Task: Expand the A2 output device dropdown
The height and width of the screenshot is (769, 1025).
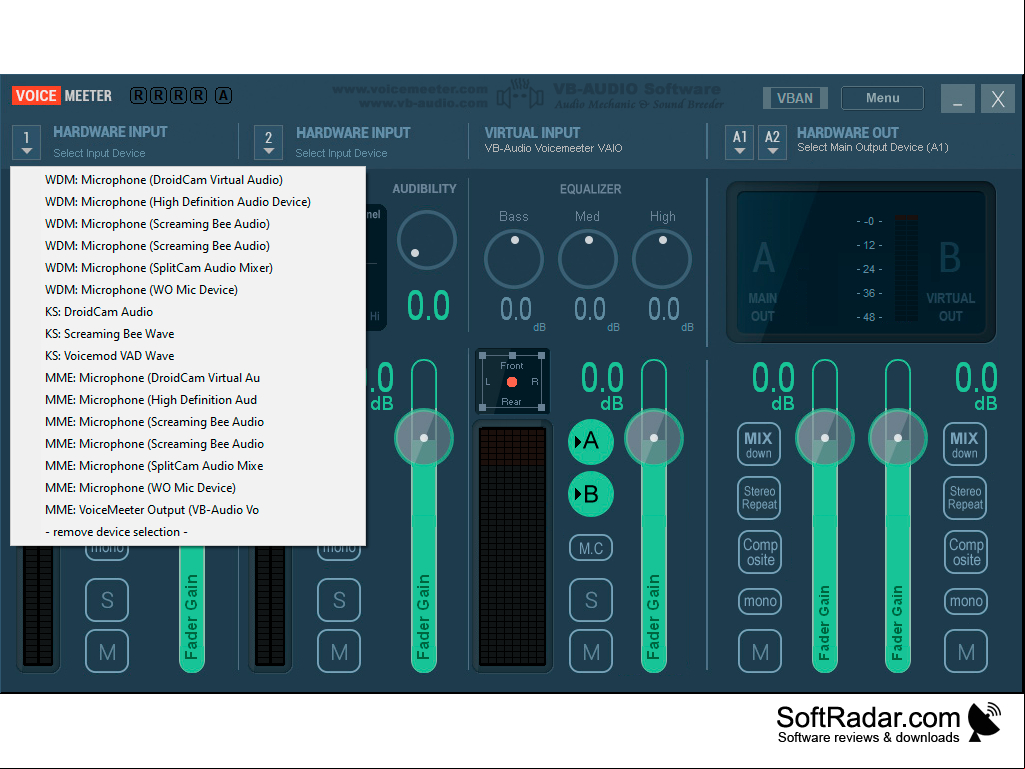Action: click(772, 142)
